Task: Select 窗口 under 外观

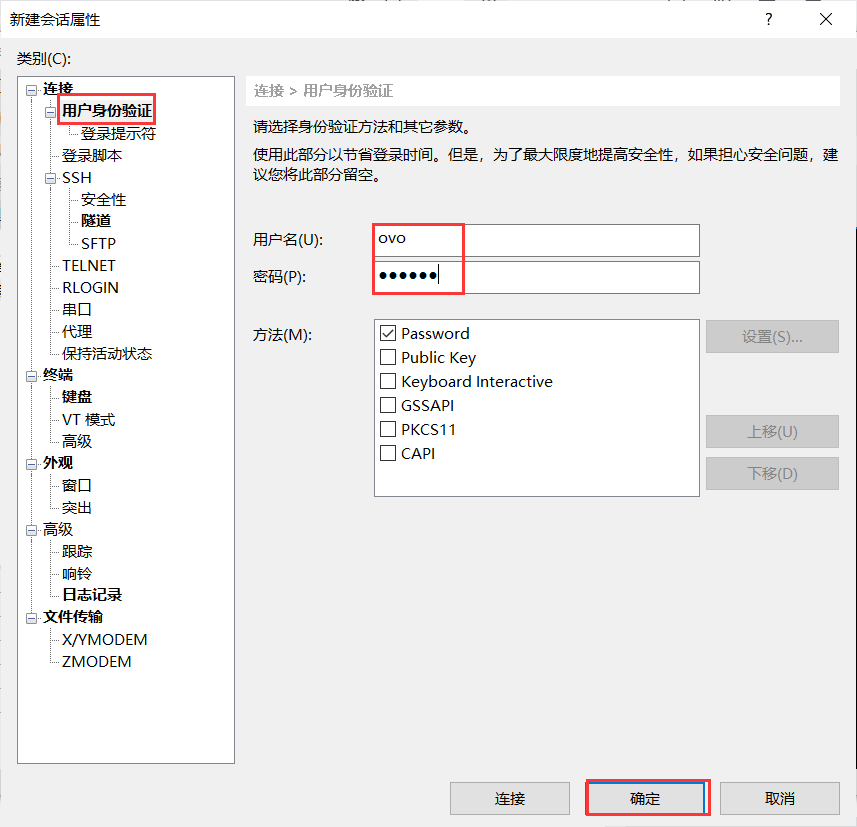Action: tap(77, 485)
